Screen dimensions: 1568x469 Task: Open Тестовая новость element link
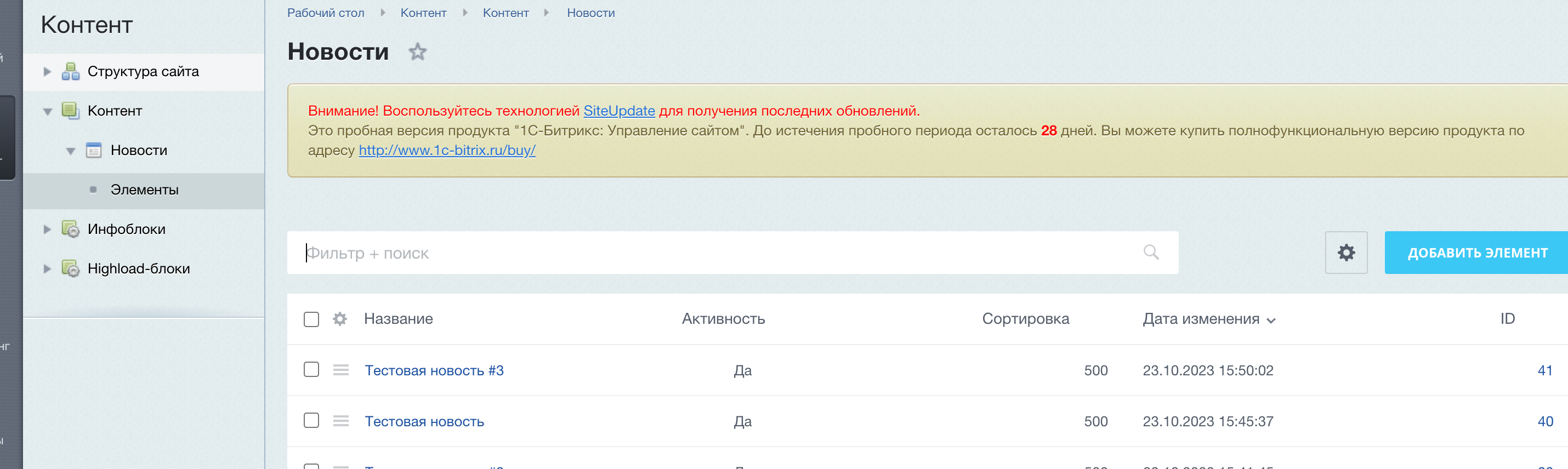424,421
